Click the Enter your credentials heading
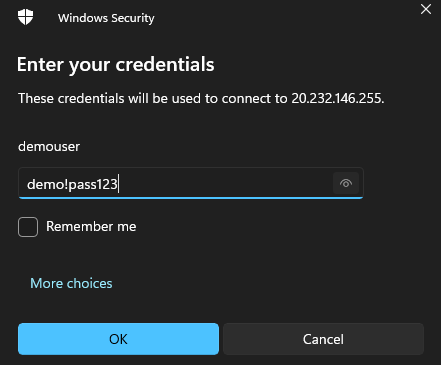The width and height of the screenshot is (441, 365). pyautogui.click(x=116, y=65)
